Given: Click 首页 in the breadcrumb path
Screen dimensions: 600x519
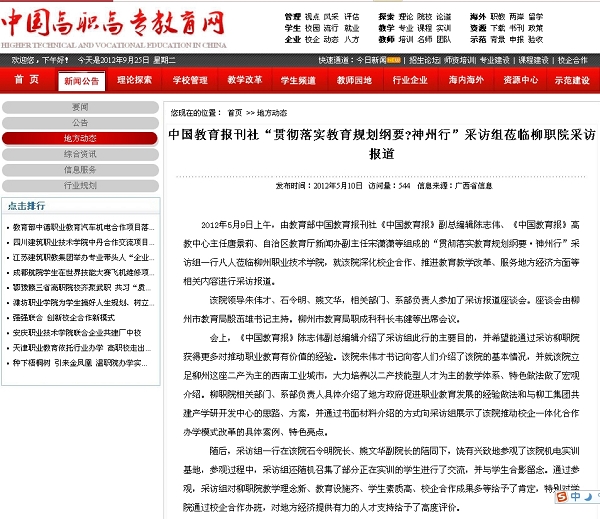Looking at the screenshot, I should (x=234, y=113).
